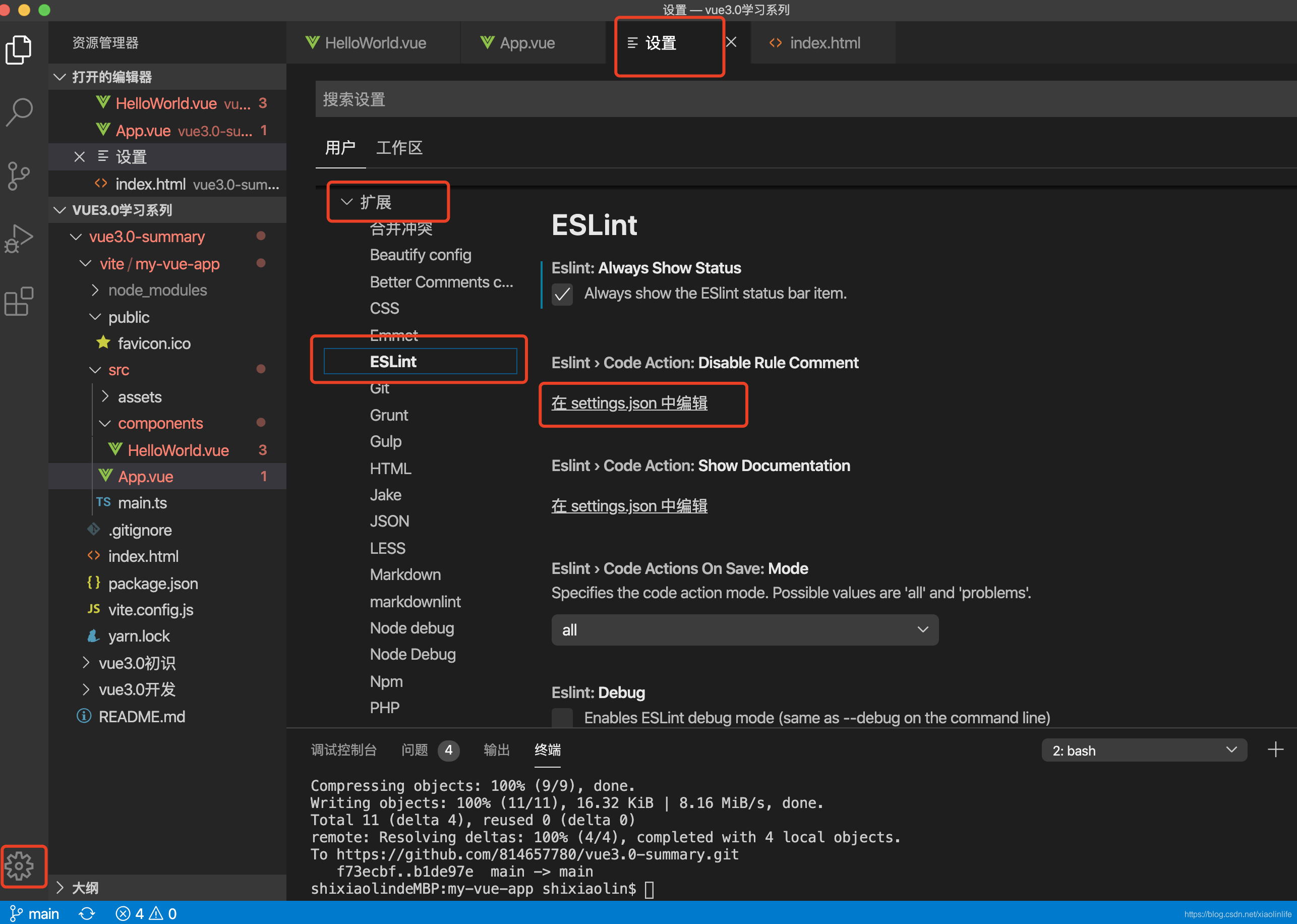Open the Explorer view in the activity bar
This screenshot has height=924, width=1297.
pos(19,50)
